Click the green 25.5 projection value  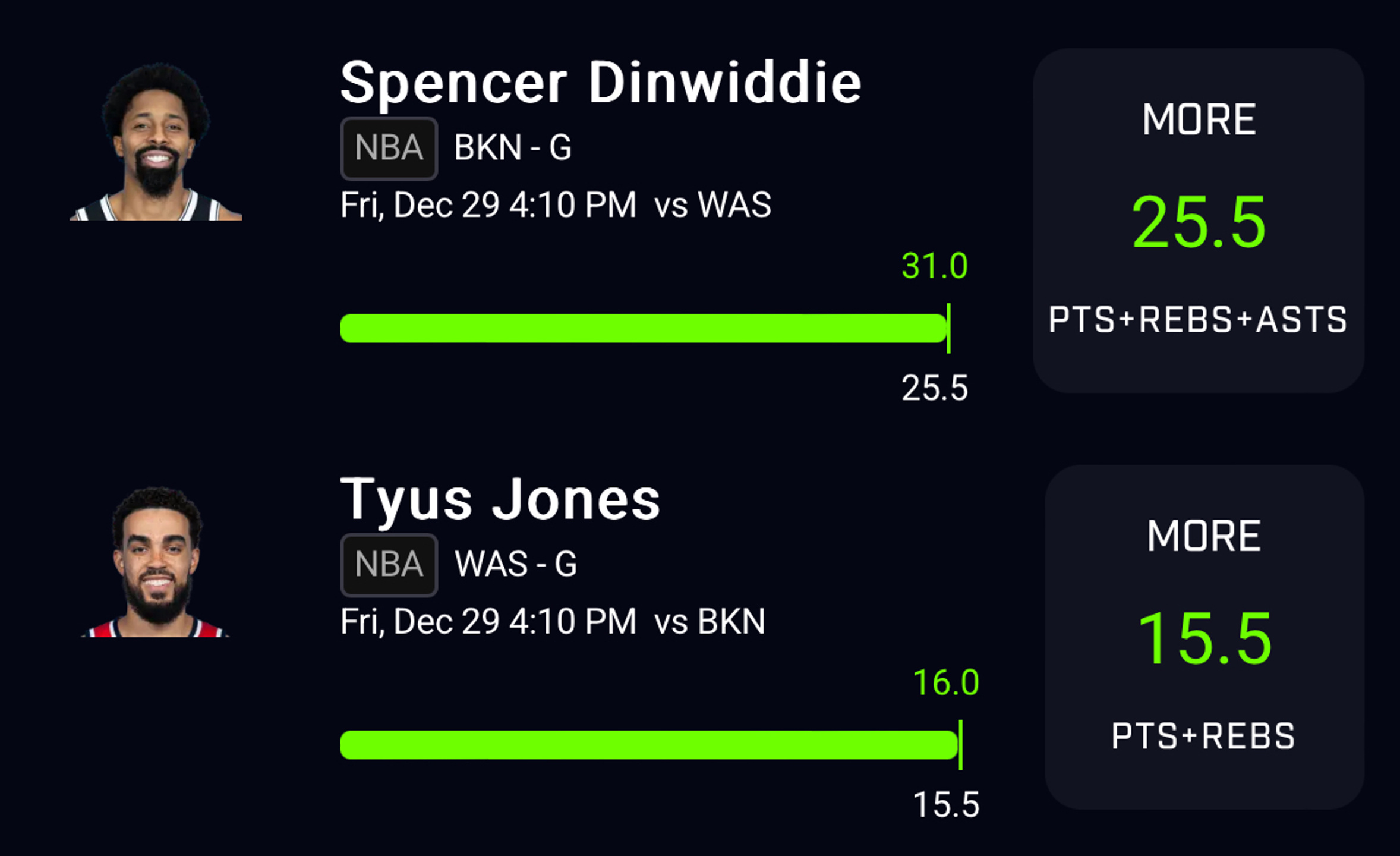pos(1199,222)
